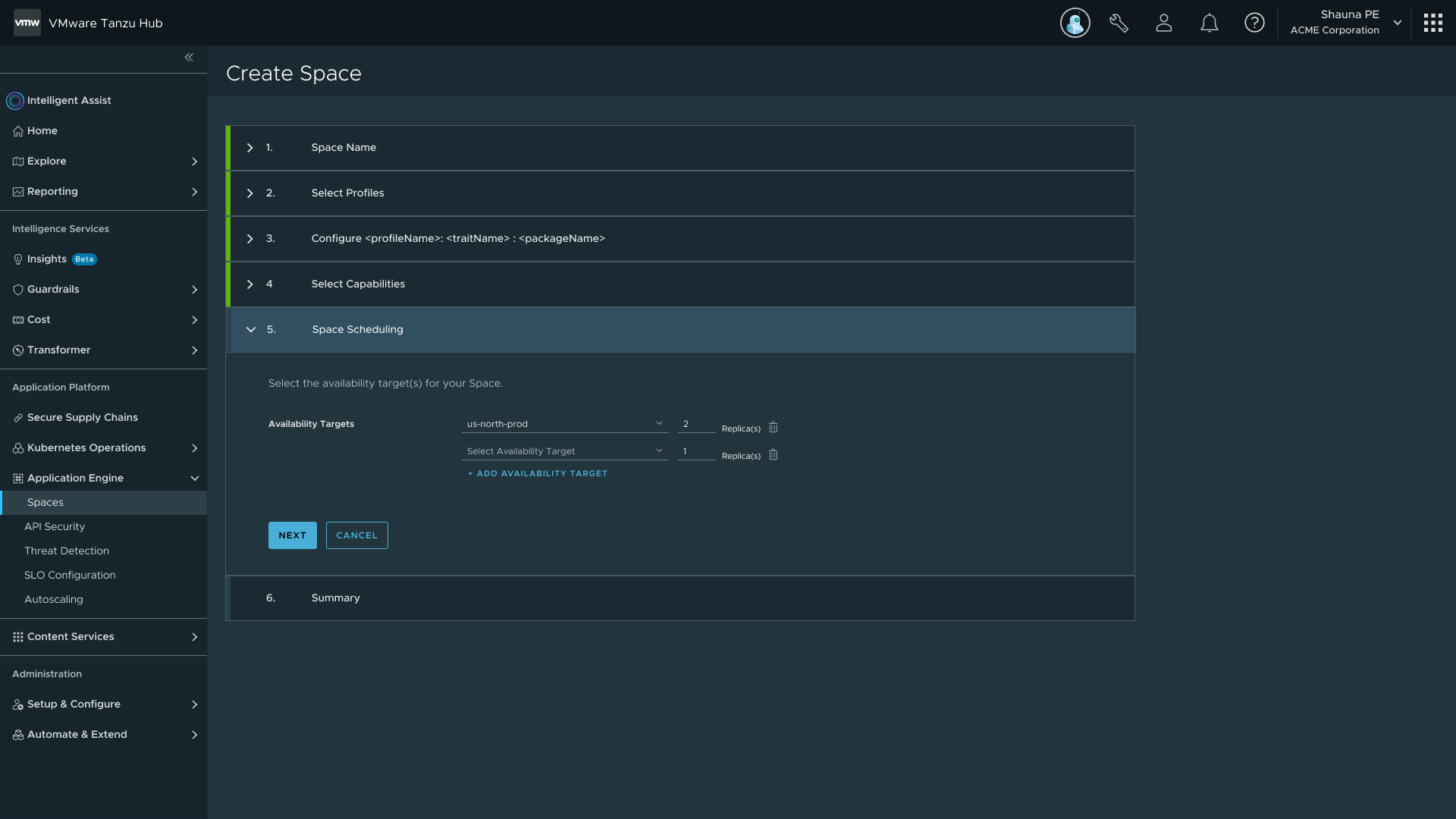Click the Insights lightbulb icon
Viewport: 1456px width, 819px height.
(x=18, y=259)
